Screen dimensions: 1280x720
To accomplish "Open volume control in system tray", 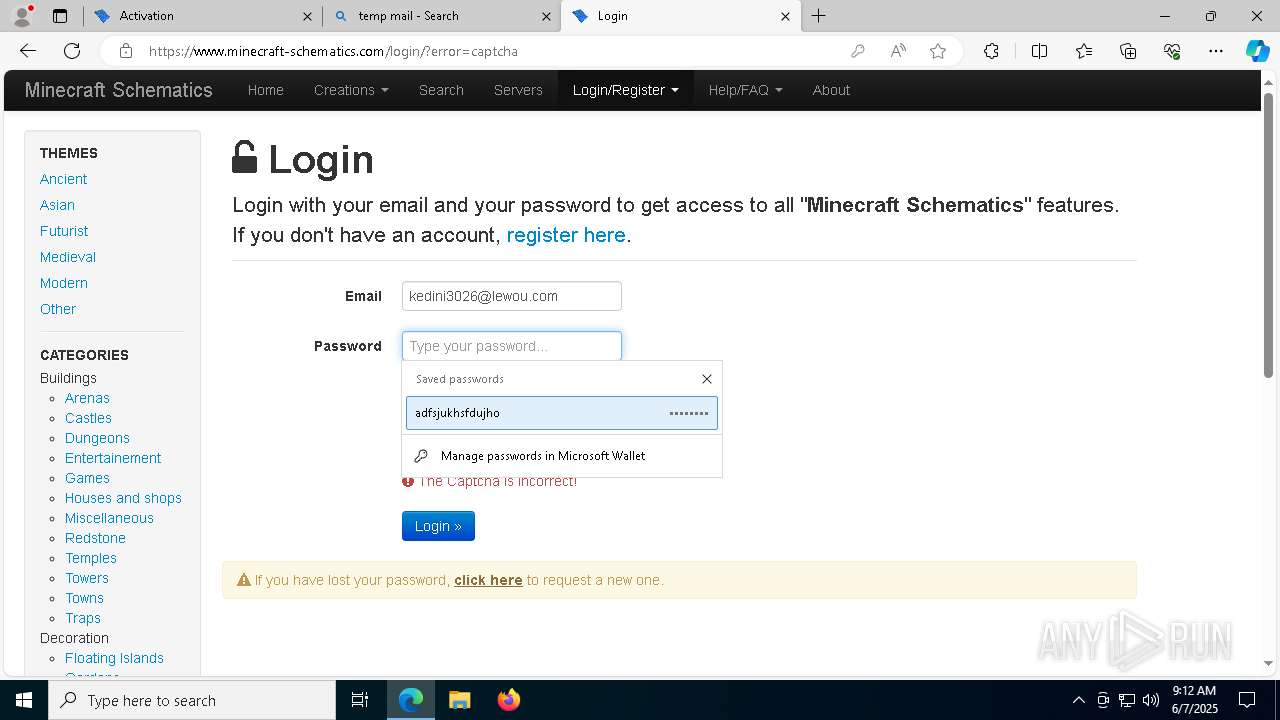I will coord(1151,700).
